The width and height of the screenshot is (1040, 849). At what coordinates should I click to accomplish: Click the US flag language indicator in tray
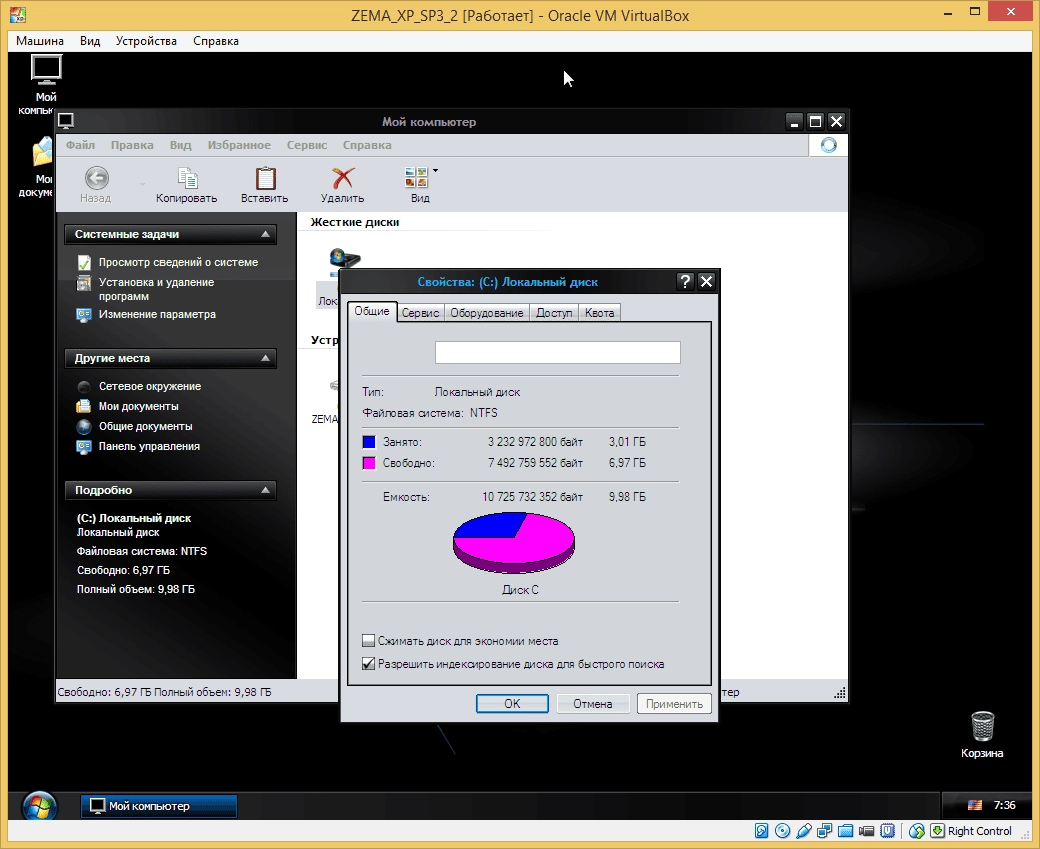point(974,805)
